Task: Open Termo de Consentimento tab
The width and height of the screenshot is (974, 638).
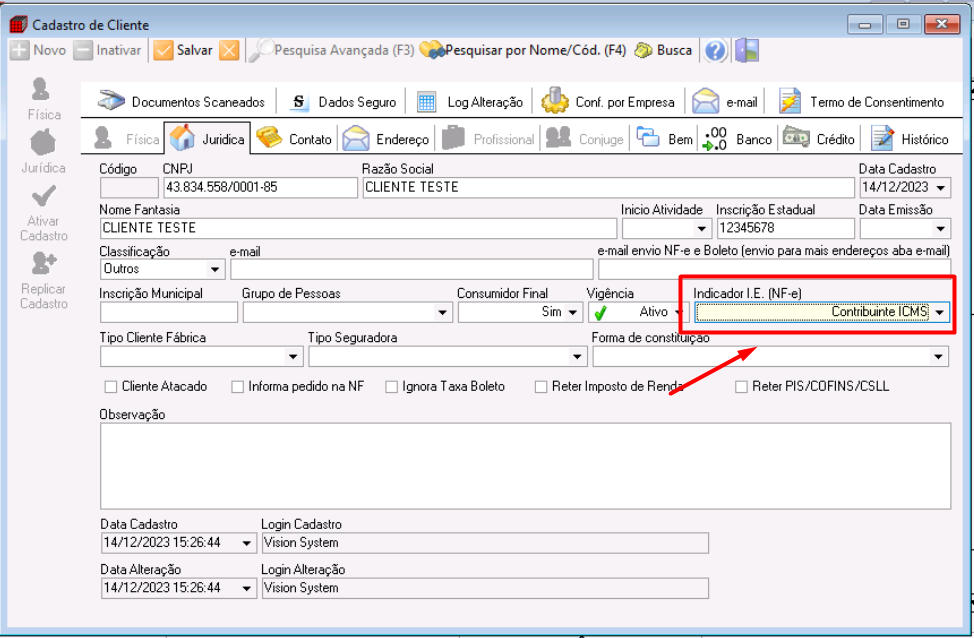Action: 862,102
